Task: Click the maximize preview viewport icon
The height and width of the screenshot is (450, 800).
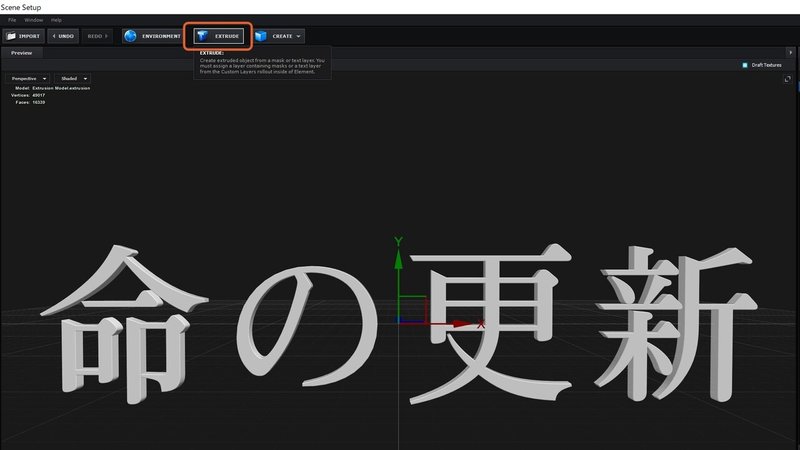Action: coord(788,79)
